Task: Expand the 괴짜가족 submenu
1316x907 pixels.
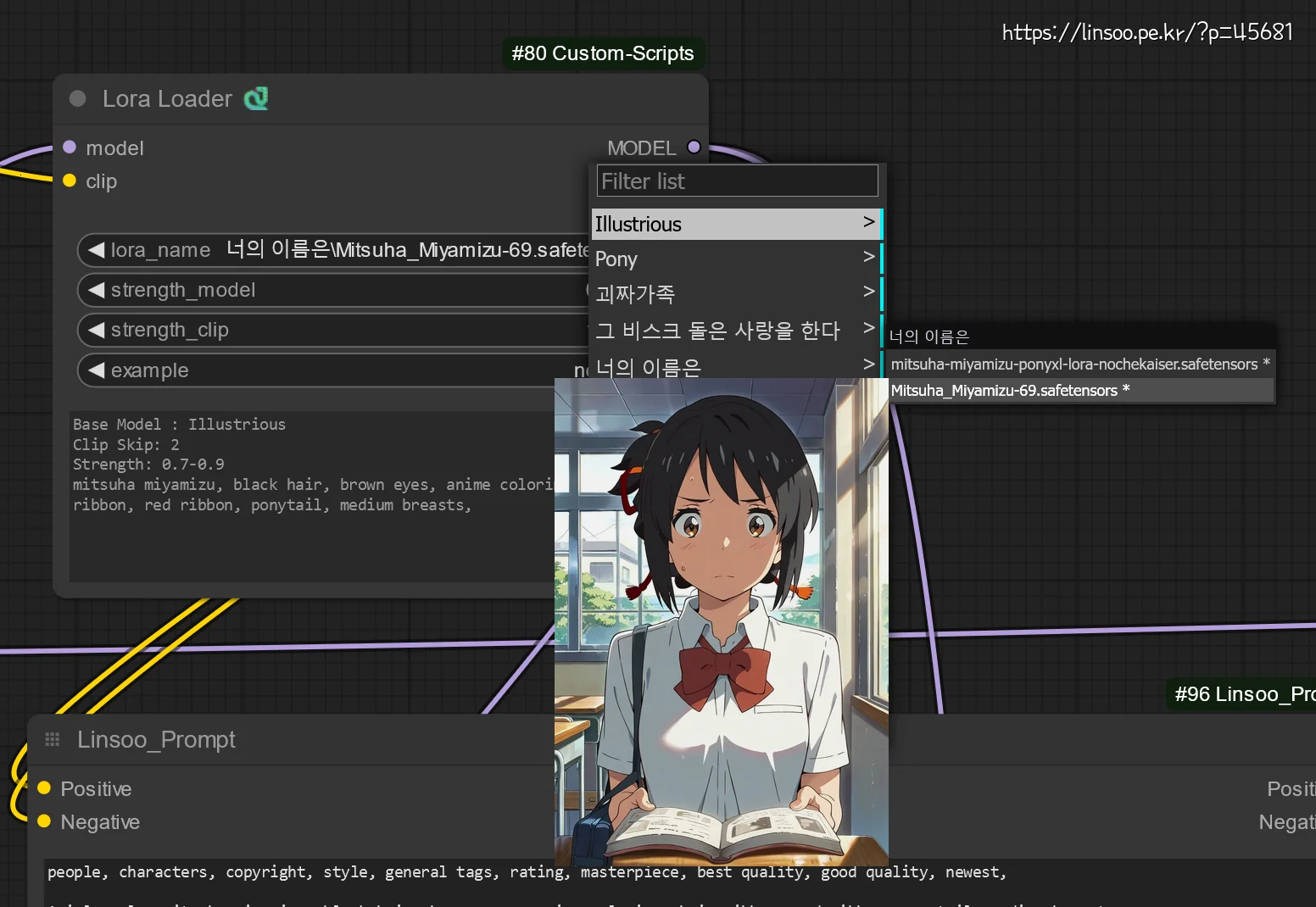Action: point(736,293)
